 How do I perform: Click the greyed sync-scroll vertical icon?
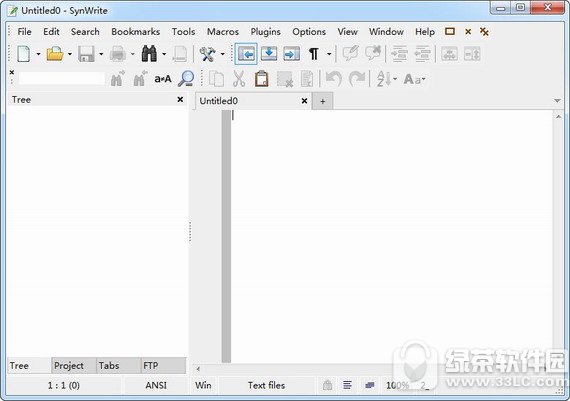coord(472,54)
